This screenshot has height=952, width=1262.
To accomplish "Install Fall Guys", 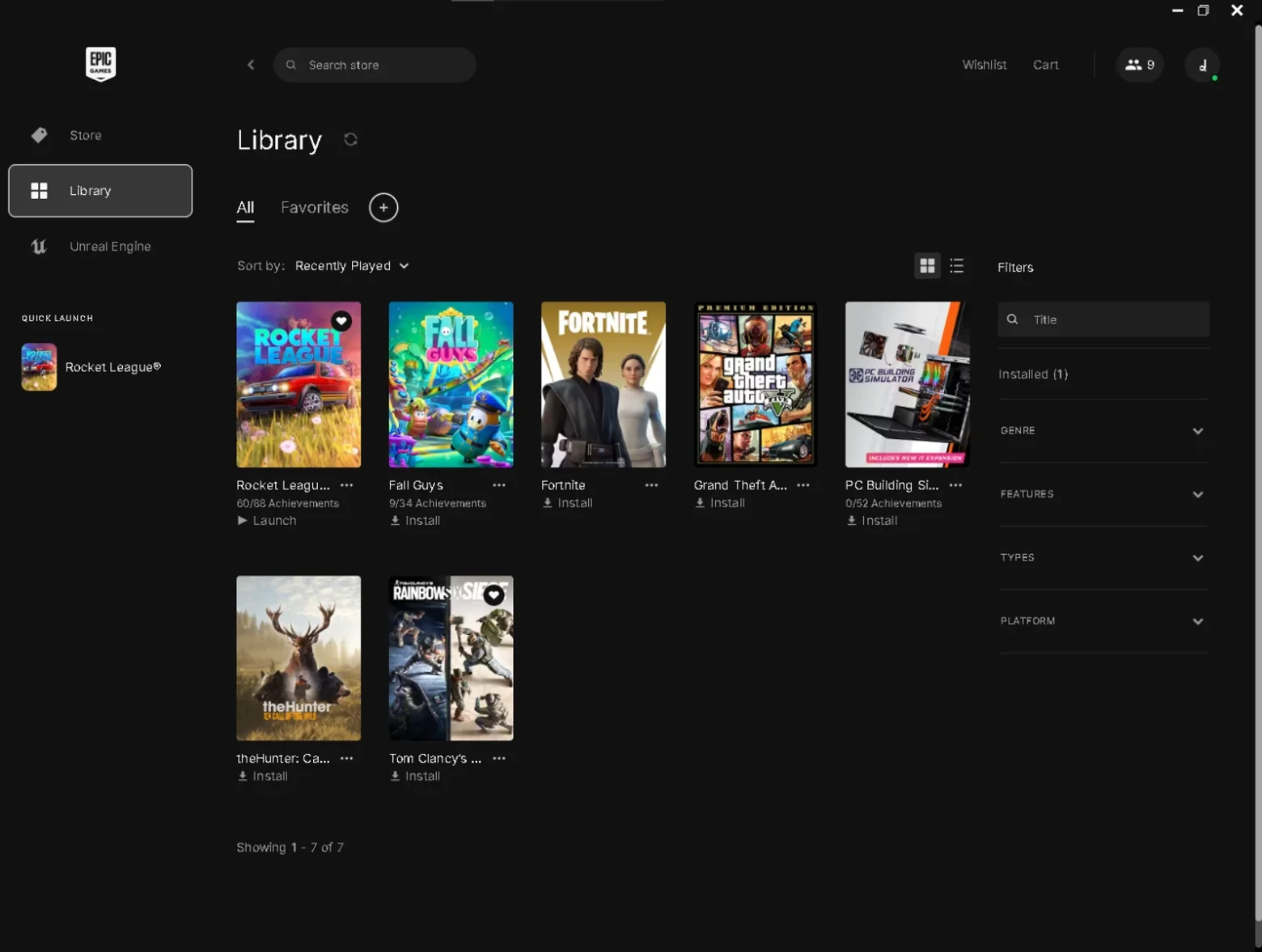I will point(415,521).
